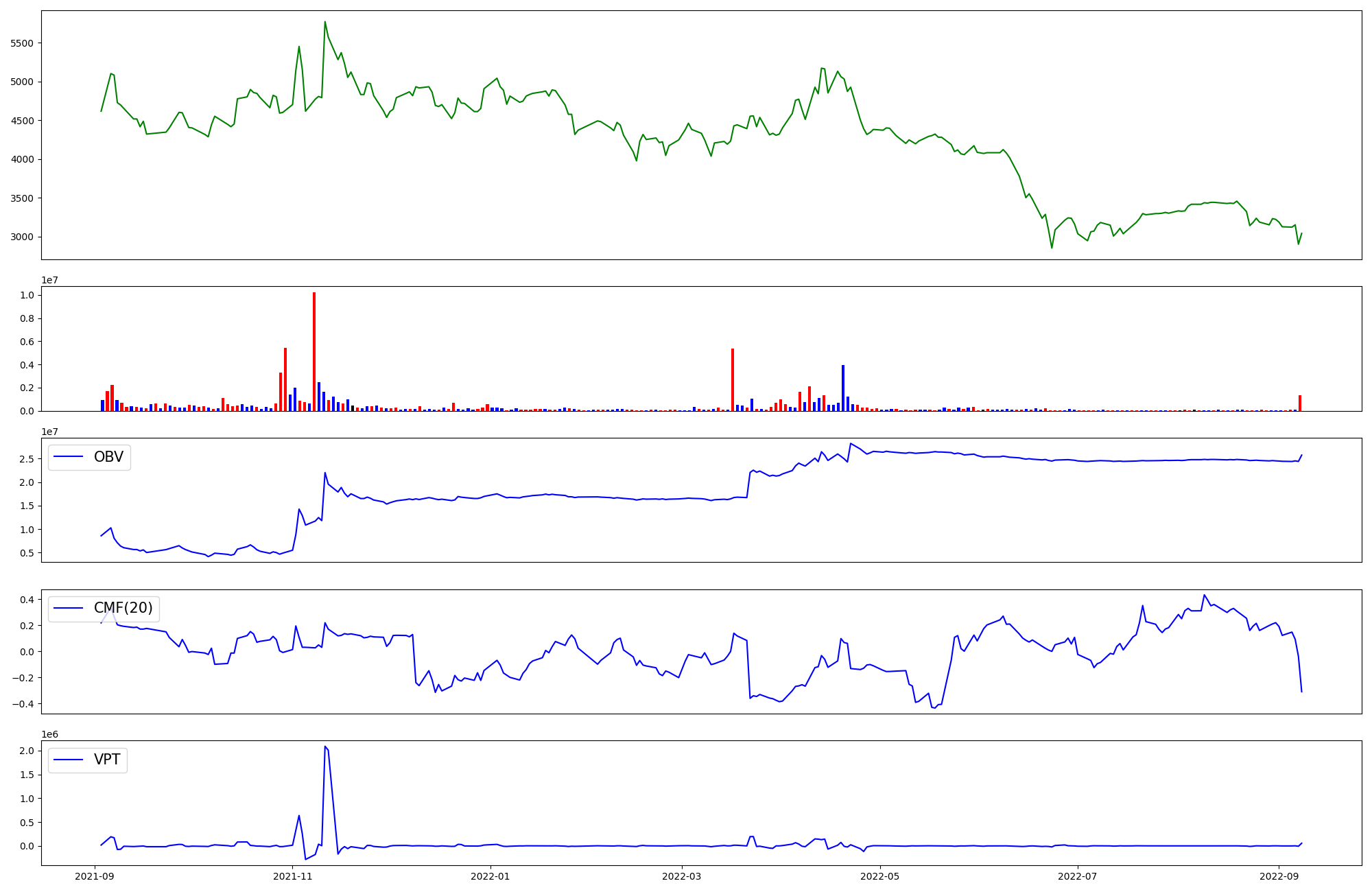Click the tallest red volume bar
Viewport: 1372px width, 892px height.
click(314, 351)
